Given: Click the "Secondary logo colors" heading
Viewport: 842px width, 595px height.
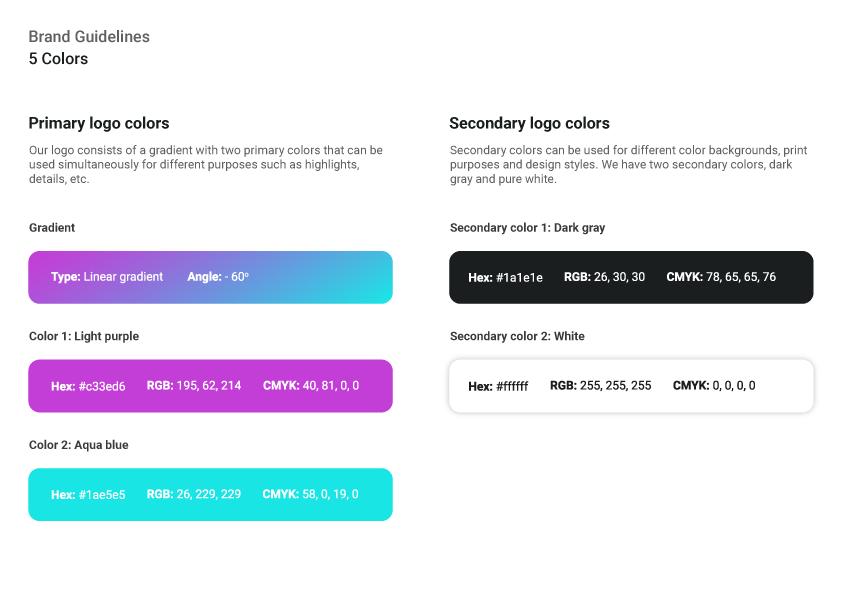Looking at the screenshot, I should point(529,124).
